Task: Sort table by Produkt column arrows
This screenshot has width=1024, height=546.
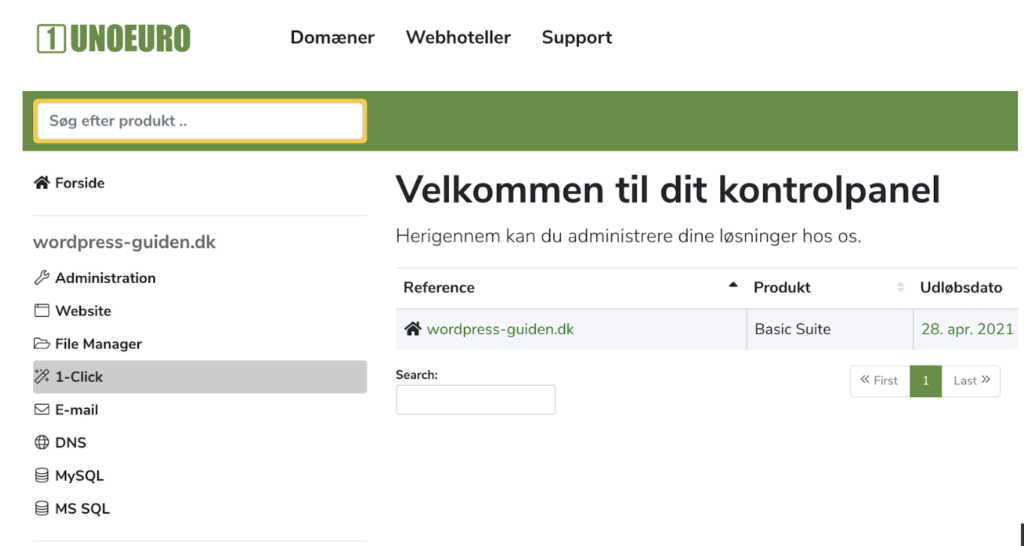Action: click(901, 287)
